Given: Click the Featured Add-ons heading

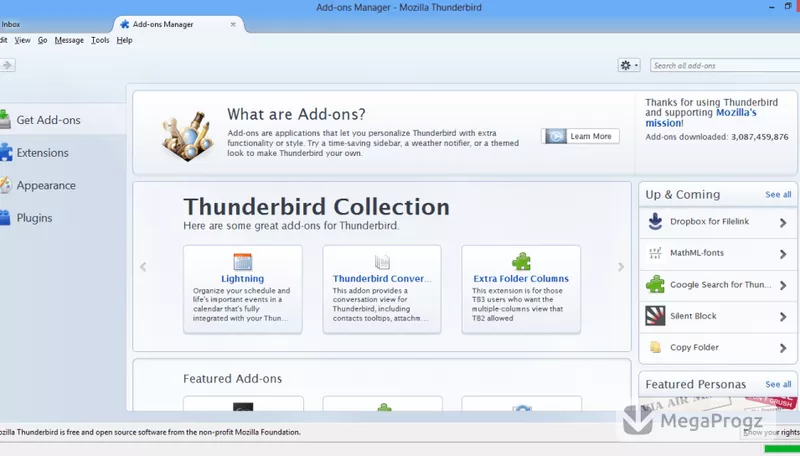Looking at the screenshot, I should pyautogui.click(x=232, y=378).
